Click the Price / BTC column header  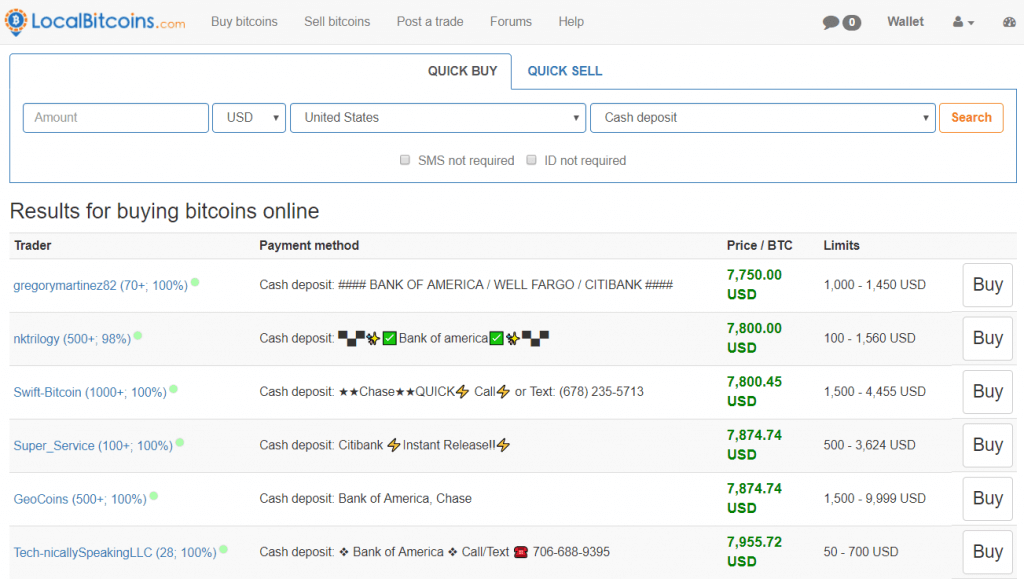(x=760, y=245)
